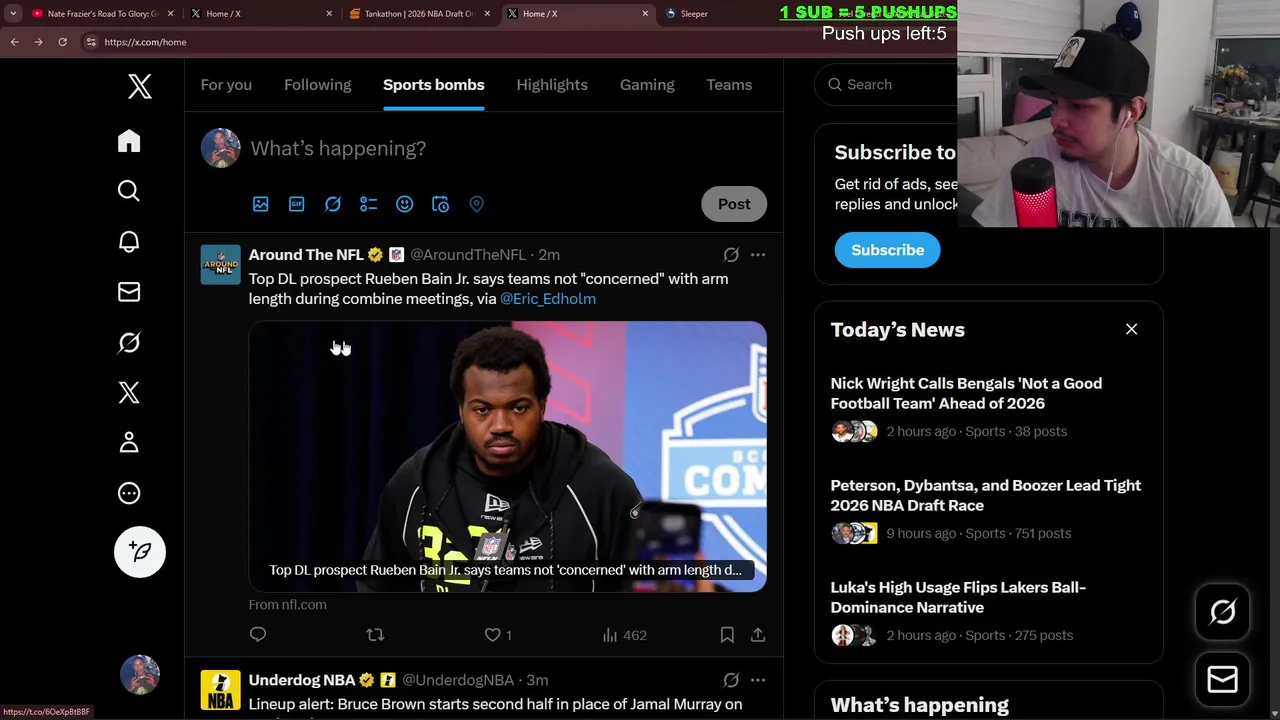Image resolution: width=1280 pixels, height=720 pixels.
Task: Open Messages envelope icon in sidebar
Action: tap(129, 292)
